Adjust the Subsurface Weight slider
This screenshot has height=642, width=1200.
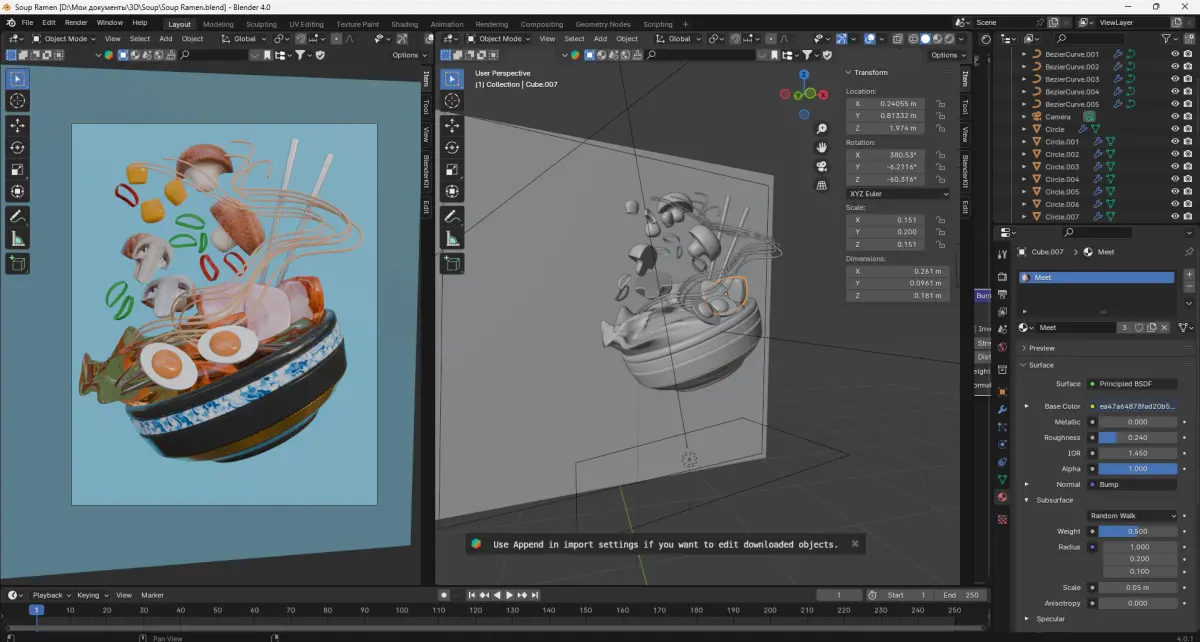pyautogui.click(x=1137, y=531)
